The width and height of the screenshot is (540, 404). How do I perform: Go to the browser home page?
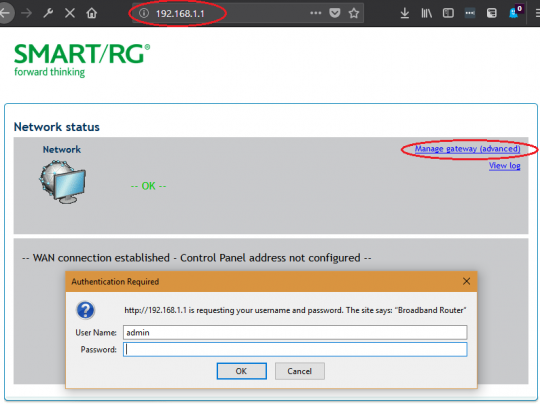(92, 13)
